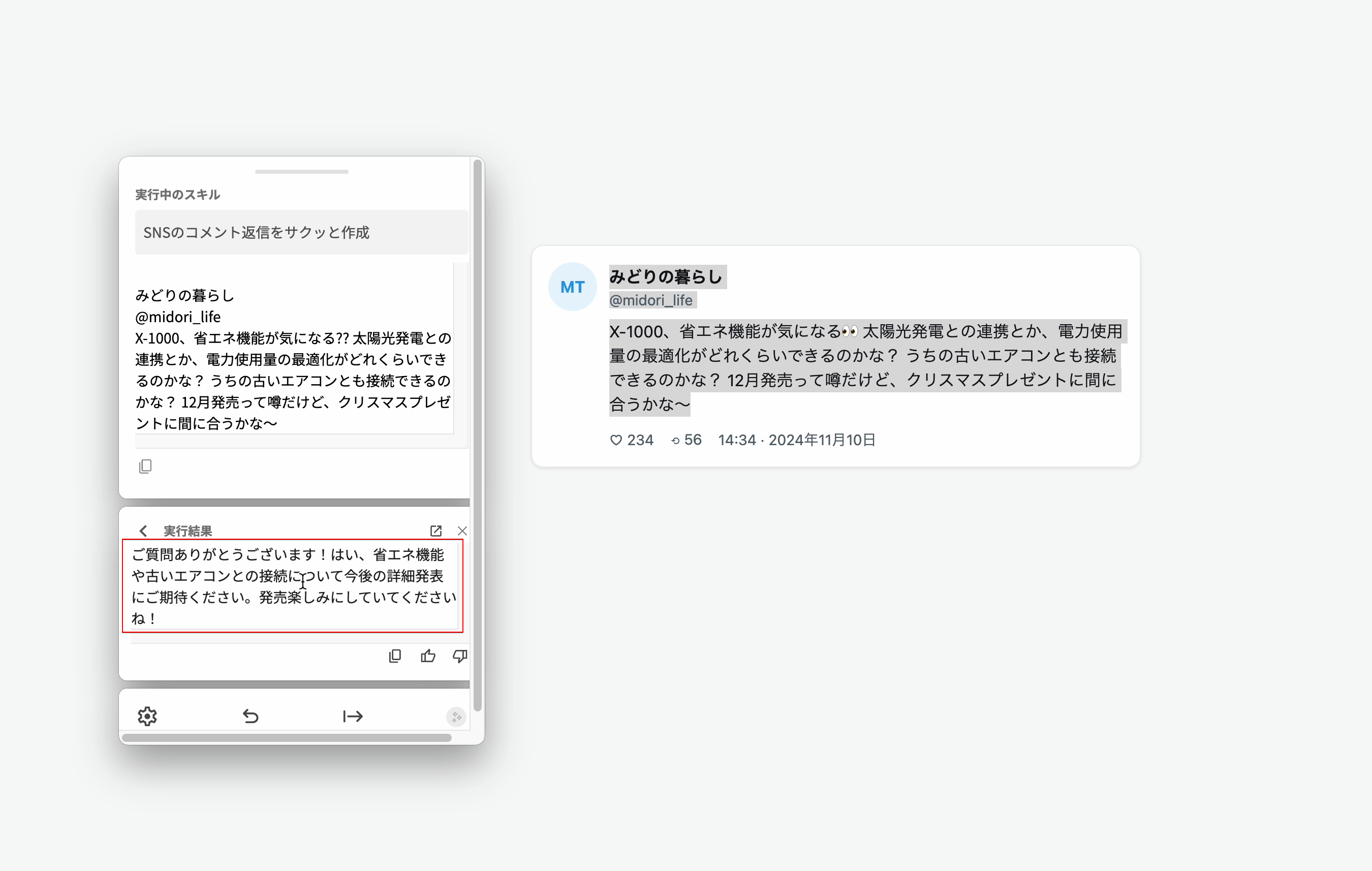Click the 実行結果 title label

tap(188, 531)
